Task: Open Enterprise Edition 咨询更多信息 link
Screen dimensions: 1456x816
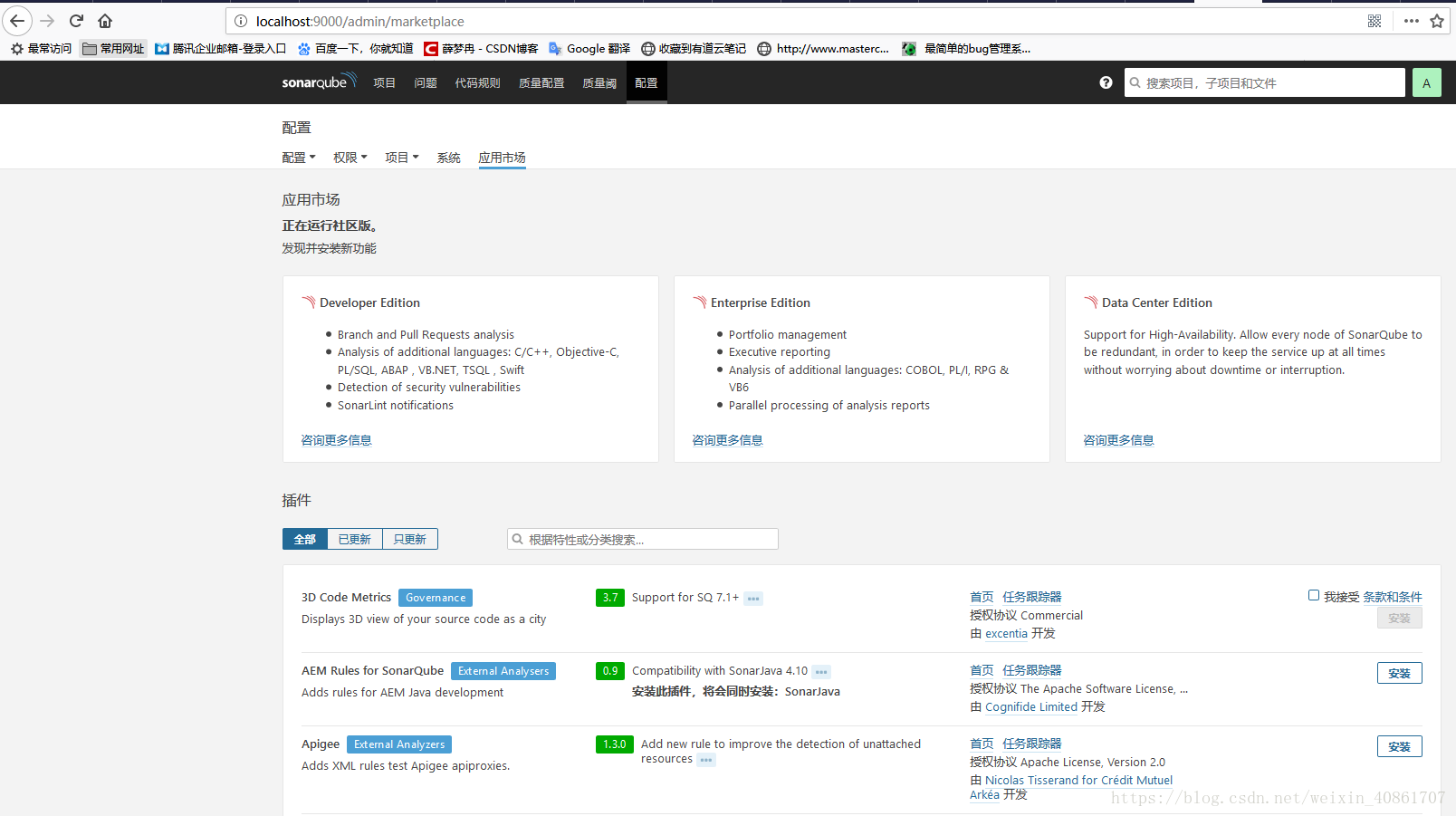Action: coord(728,440)
